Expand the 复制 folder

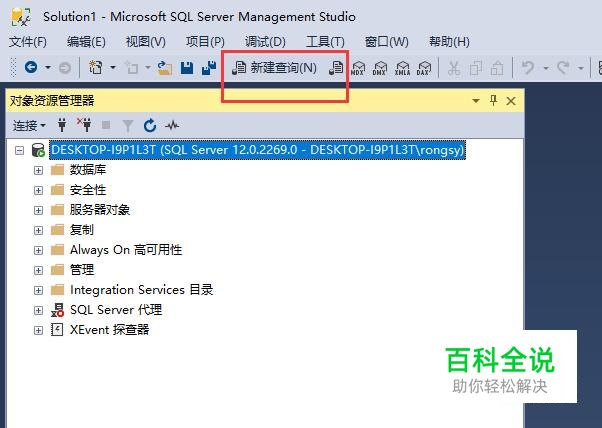pyautogui.click(x=38, y=230)
